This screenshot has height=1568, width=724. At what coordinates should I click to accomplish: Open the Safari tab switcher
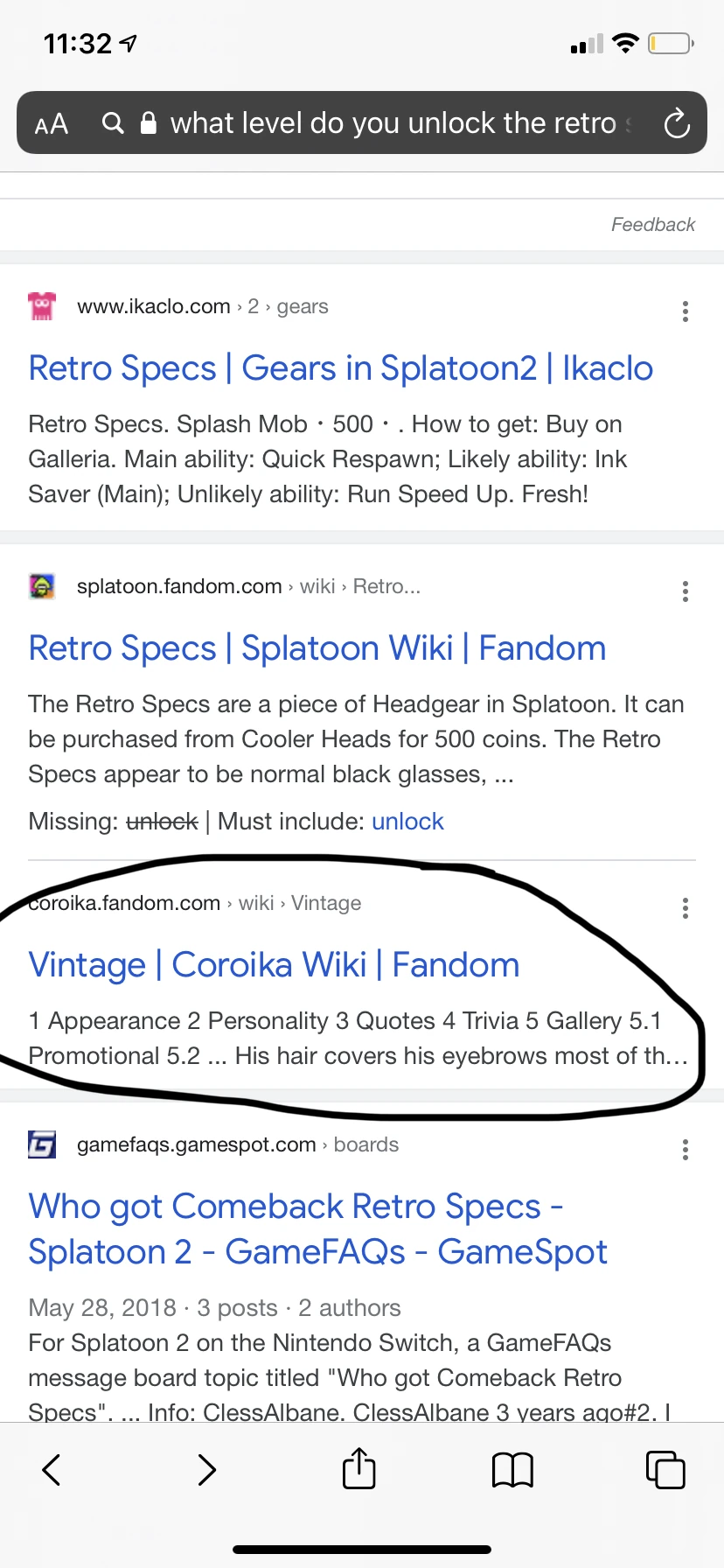coord(665,1469)
